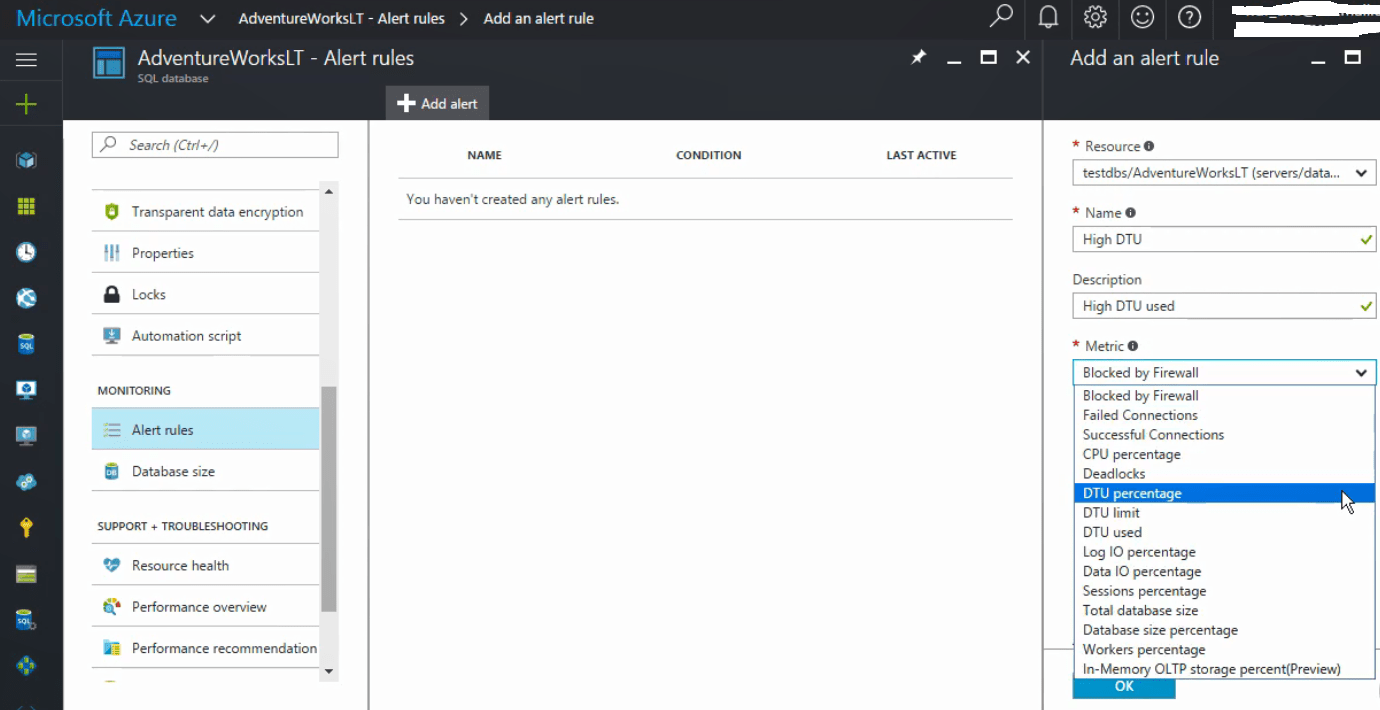Open the settings gear in top bar

[x=1095, y=17]
